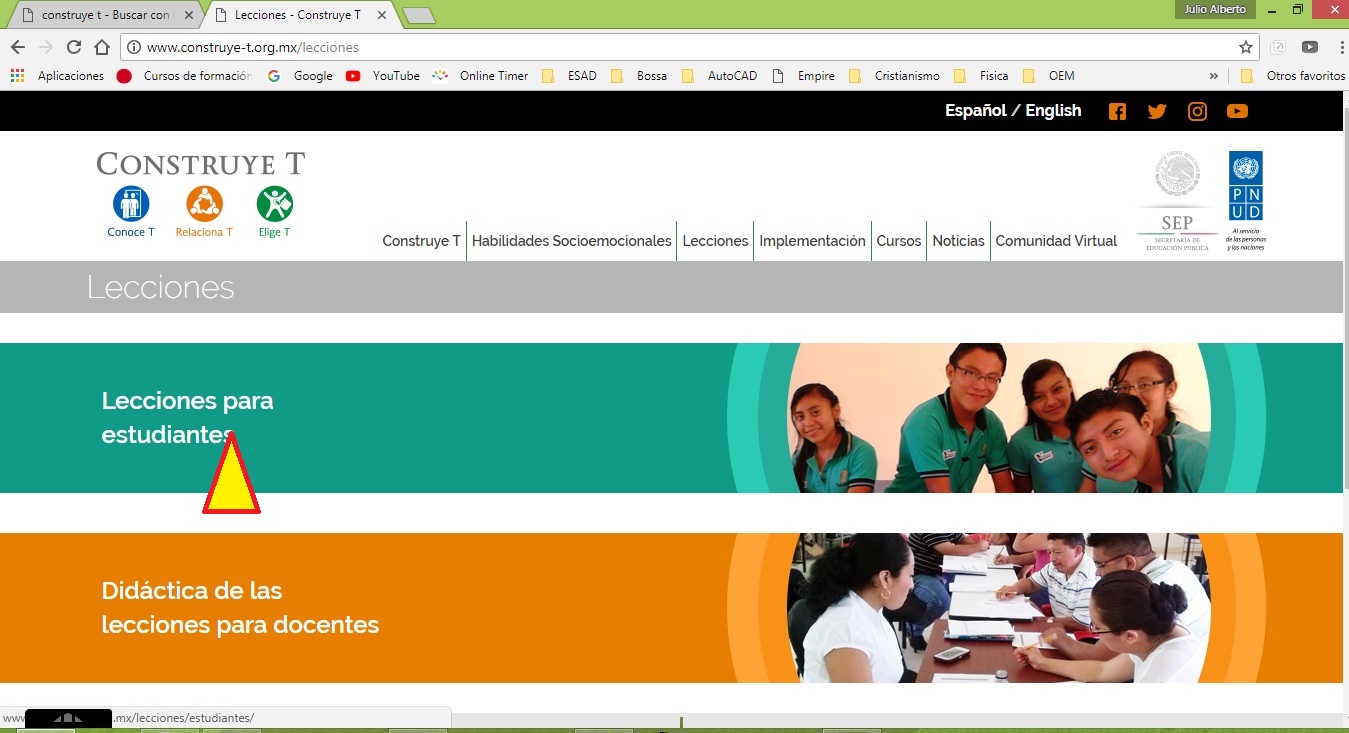
Task: Click the page info icon in the address bar
Action: coord(134,46)
